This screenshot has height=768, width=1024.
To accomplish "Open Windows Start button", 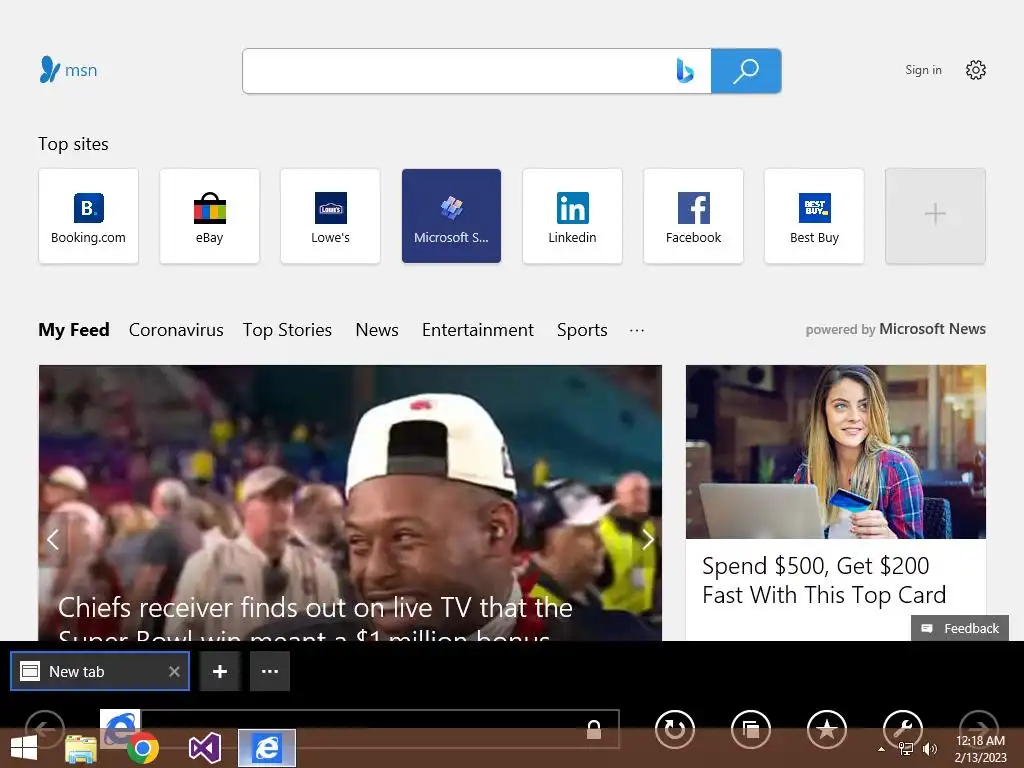I will [x=24, y=748].
